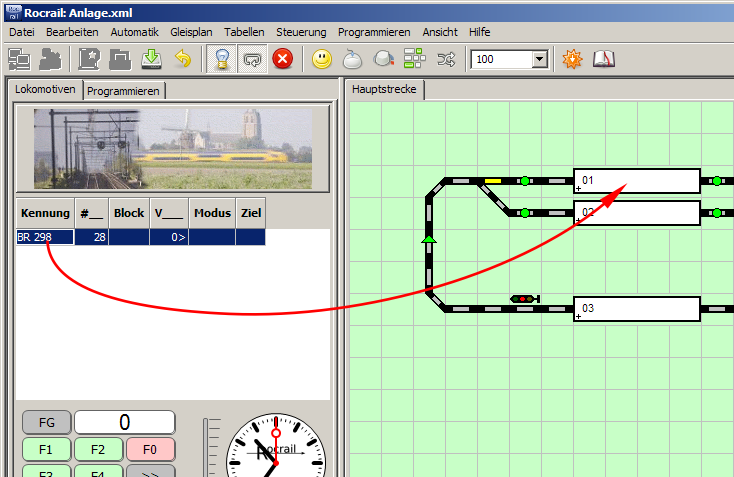Switch to the Programmieren tab
The width and height of the screenshot is (734, 477).
pos(124,90)
